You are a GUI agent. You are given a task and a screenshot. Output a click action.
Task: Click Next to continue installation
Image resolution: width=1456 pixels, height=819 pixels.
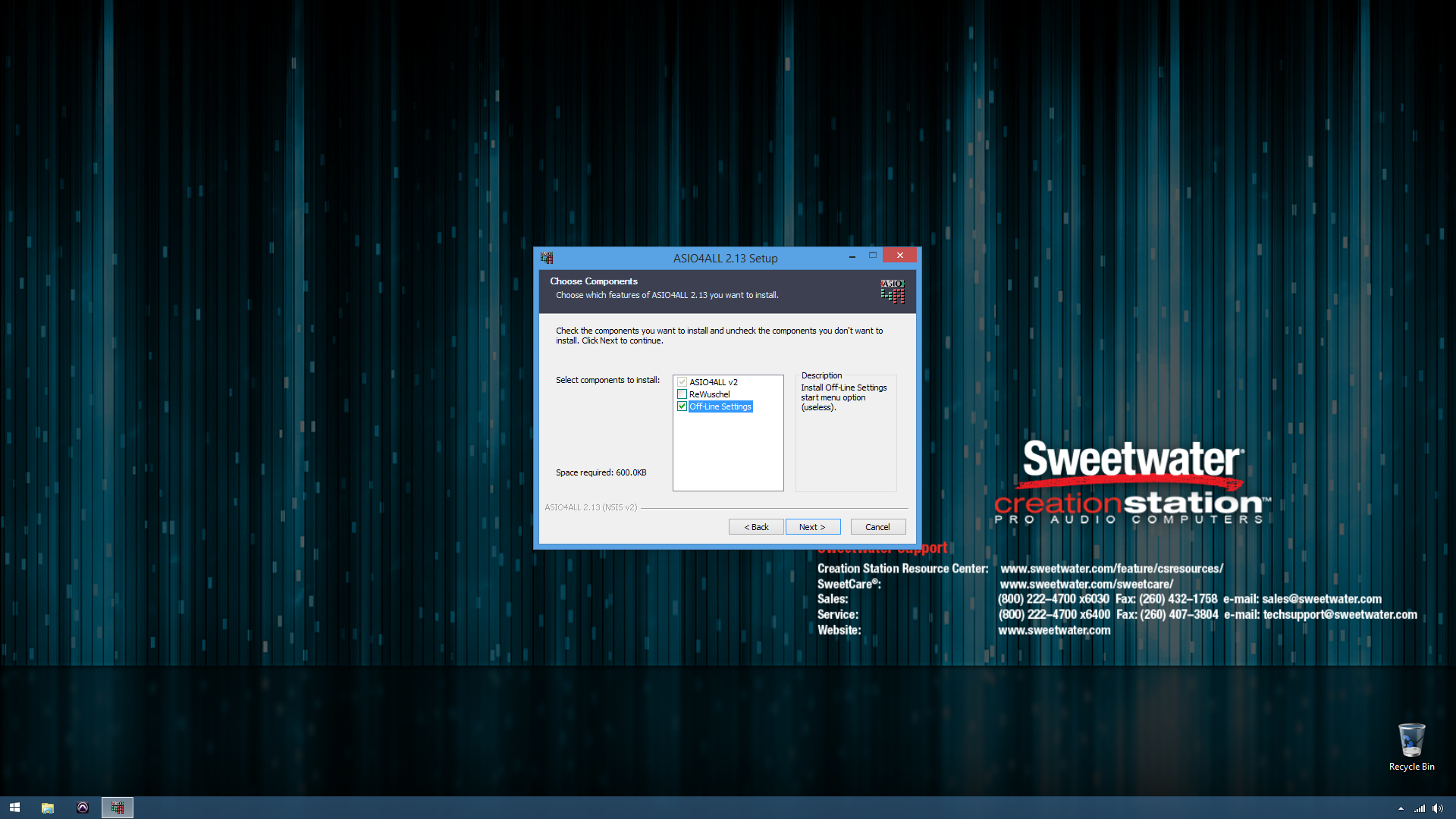coord(812,527)
